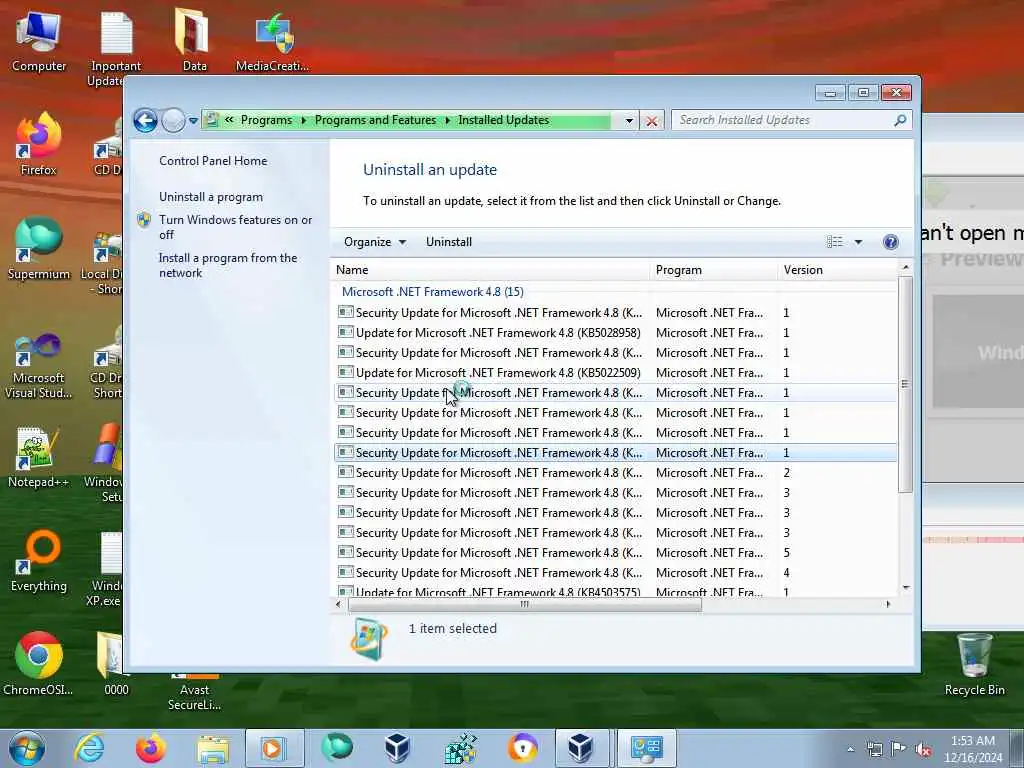Select the Recycle Bin desktop icon
This screenshot has width=1024, height=768.
coord(974,664)
